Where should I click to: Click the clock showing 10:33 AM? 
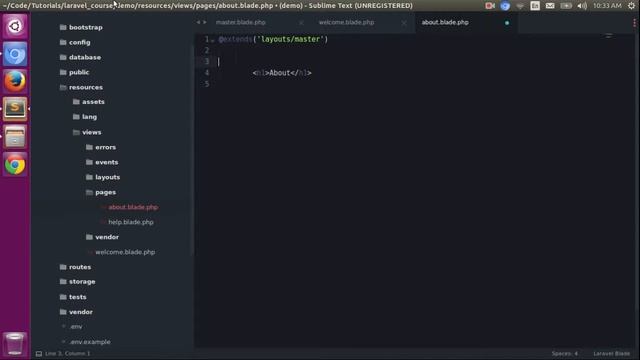(607, 6)
